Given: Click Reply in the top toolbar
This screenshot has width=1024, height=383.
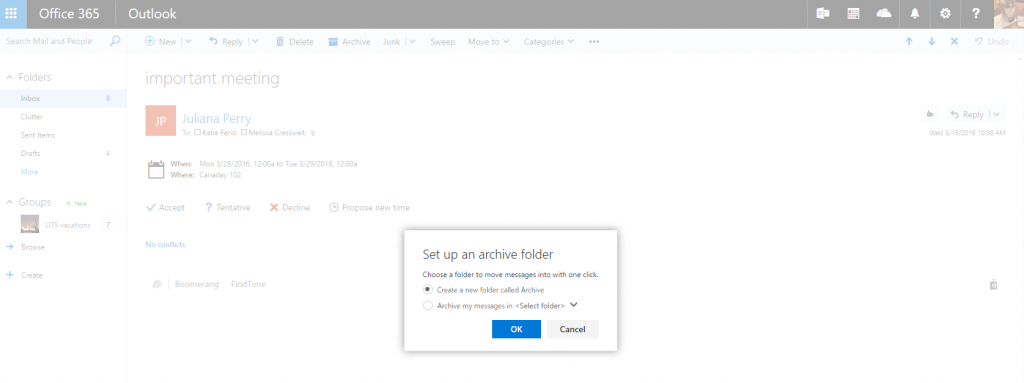Looking at the screenshot, I should [225, 41].
